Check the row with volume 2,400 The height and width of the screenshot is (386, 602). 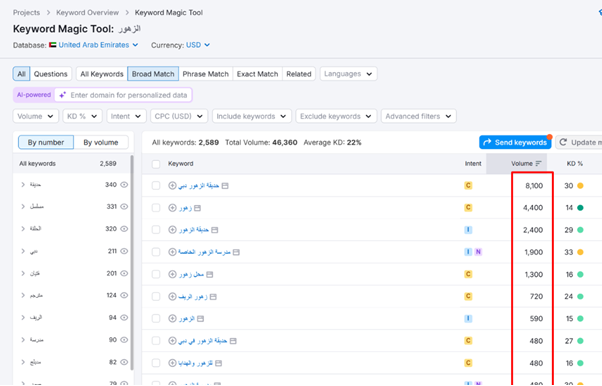pyautogui.click(x=156, y=230)
